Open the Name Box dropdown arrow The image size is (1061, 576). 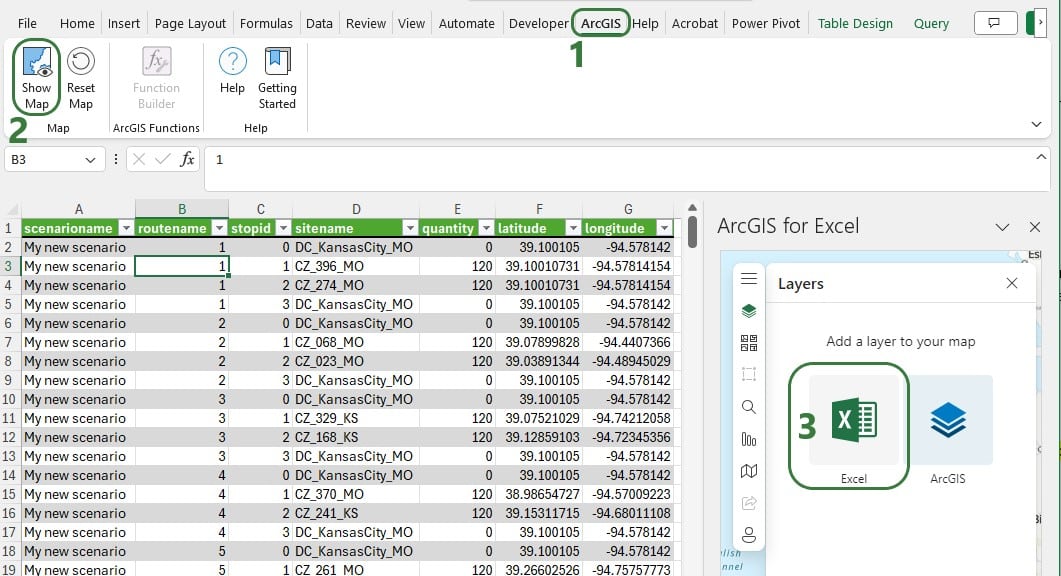92,160
